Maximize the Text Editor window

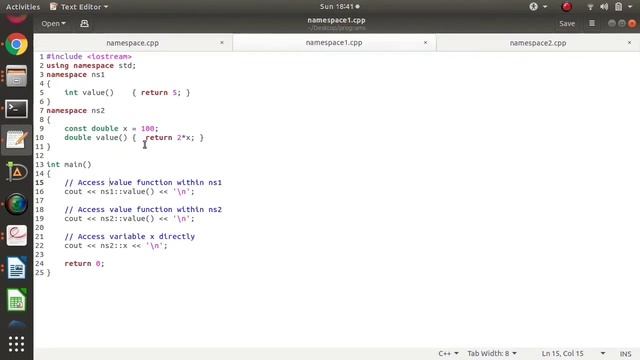(622, 23)
